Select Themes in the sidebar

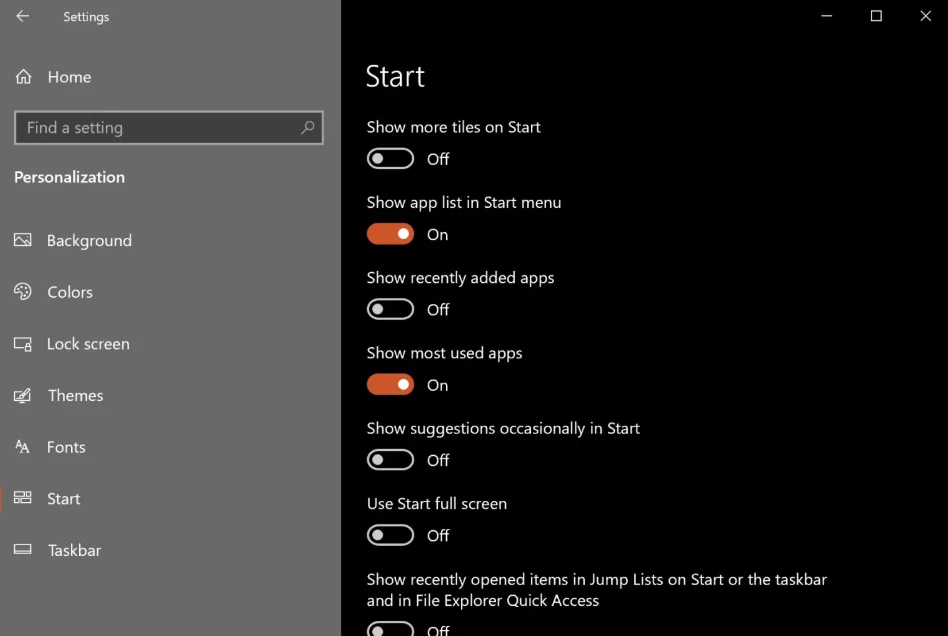[x=76, y=395]
